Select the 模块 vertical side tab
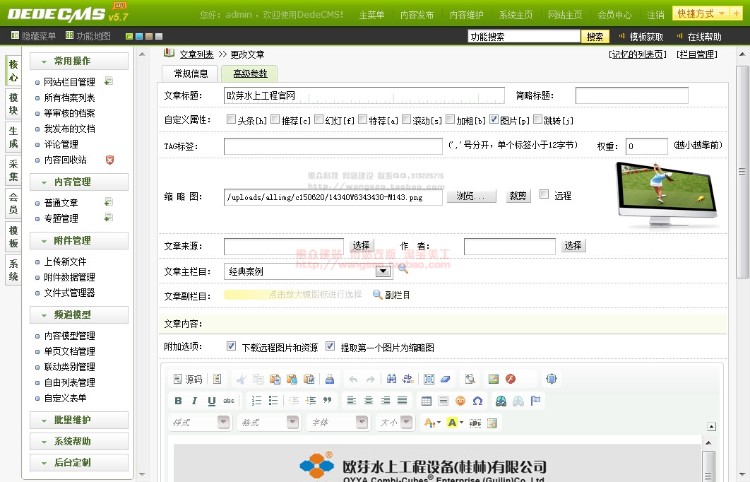The image size is (750, 482). 13,104
